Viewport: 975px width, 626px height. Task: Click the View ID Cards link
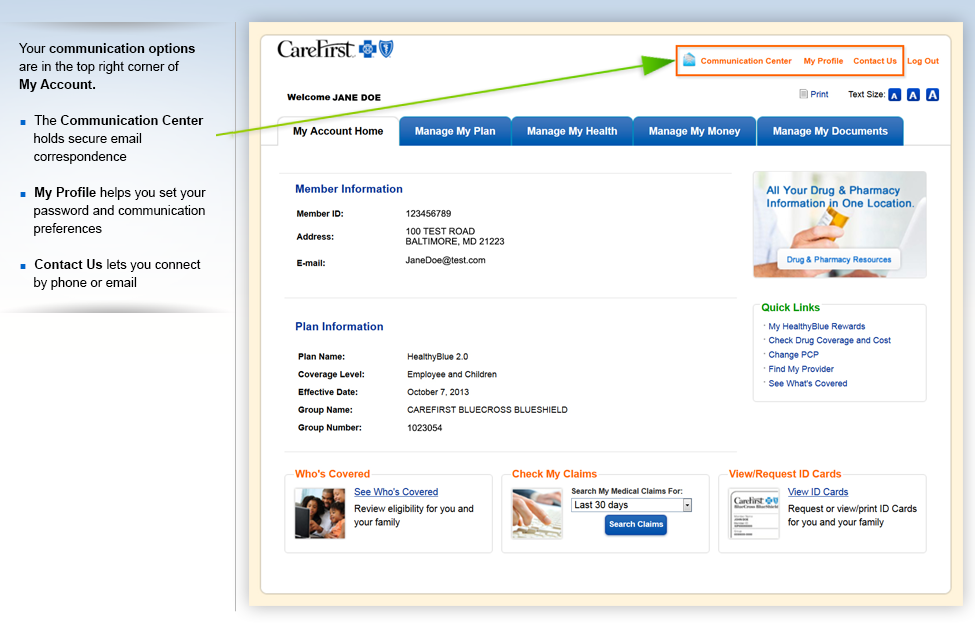(x=818, y=492)
